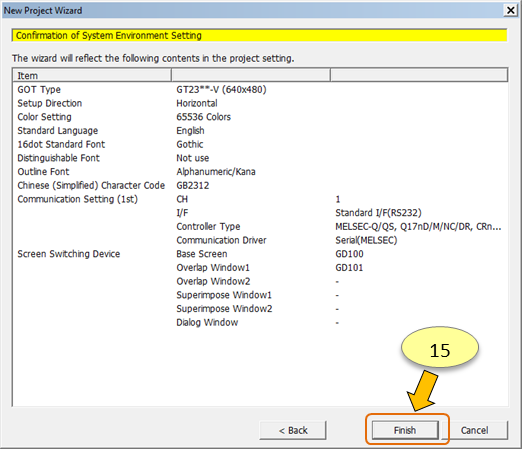This screenshot has height=449, width=522.
Task: Click the Finish button
Action: click(405, 430)
